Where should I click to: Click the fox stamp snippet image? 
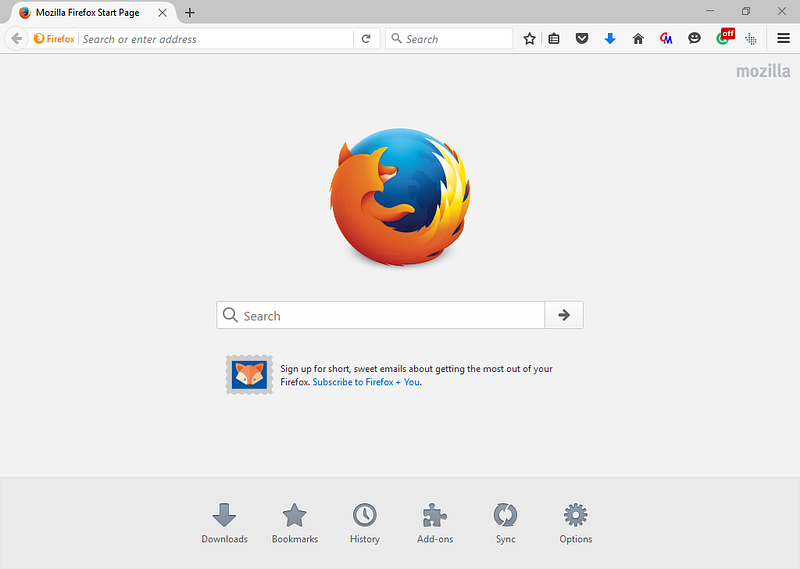tap(249, 375)
